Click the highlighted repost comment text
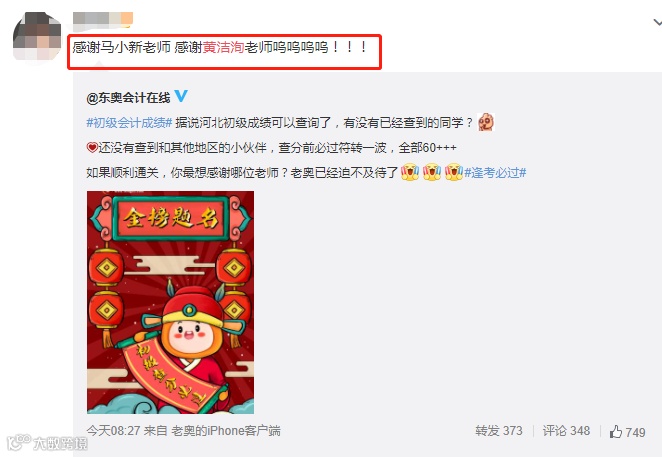The height and width of the screenshot is (457, 662). point(220,47)
